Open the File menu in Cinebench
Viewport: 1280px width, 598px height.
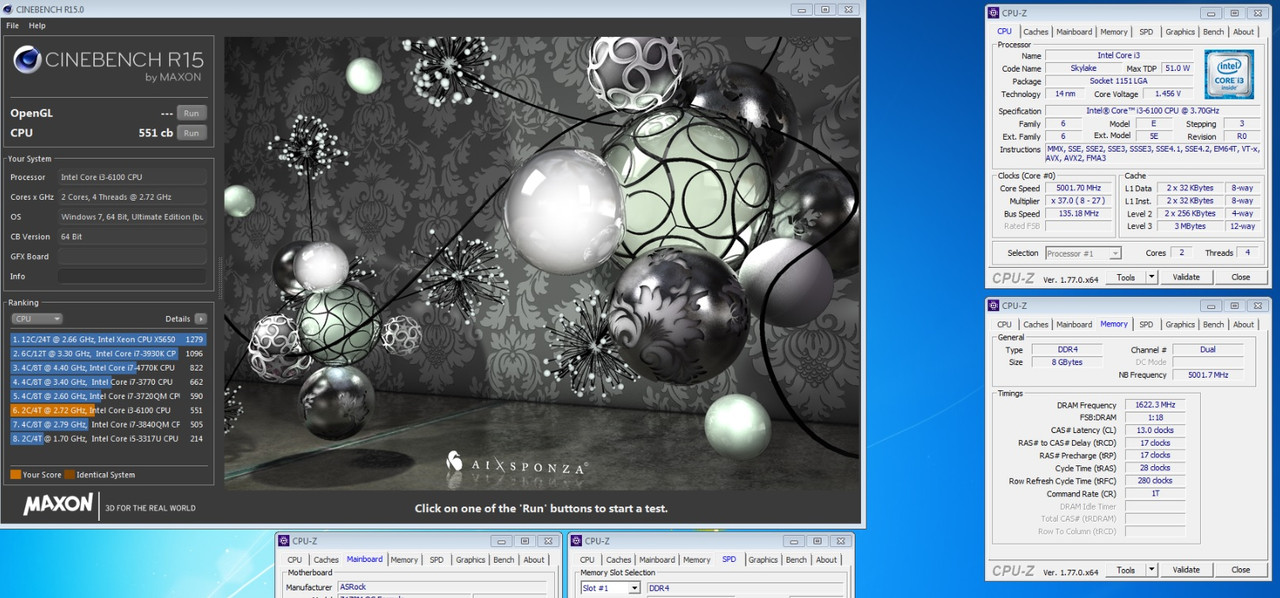[x=12, y=25]
